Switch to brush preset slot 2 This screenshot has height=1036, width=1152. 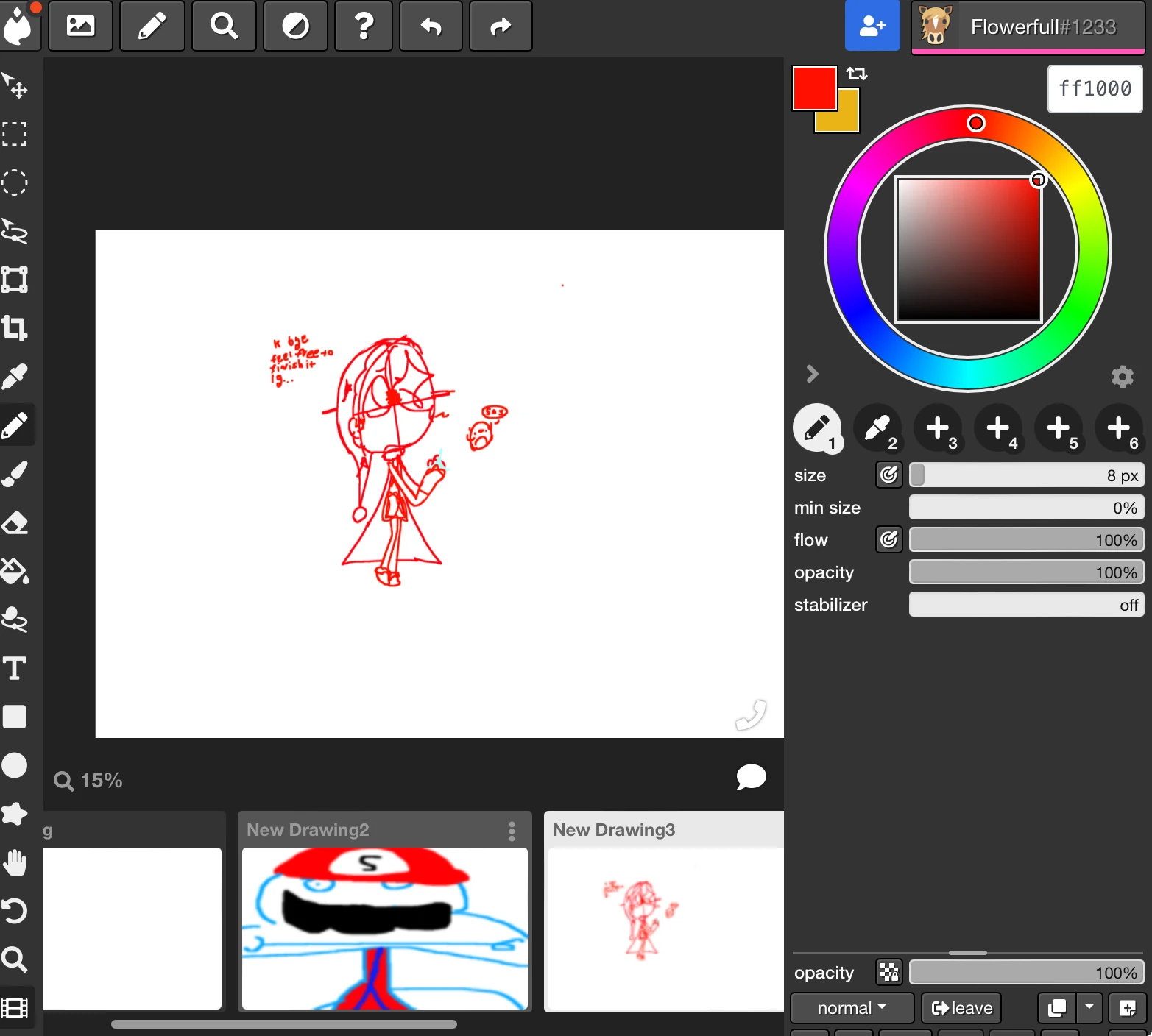877,427
